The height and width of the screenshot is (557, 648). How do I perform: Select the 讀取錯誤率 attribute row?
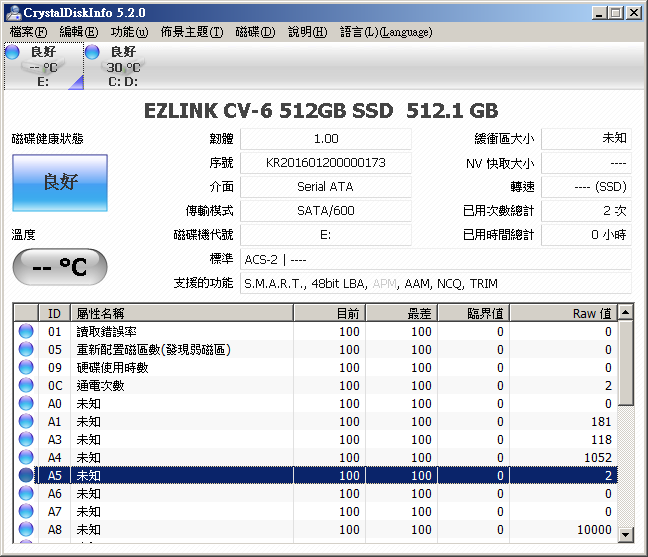pos(316,331)
